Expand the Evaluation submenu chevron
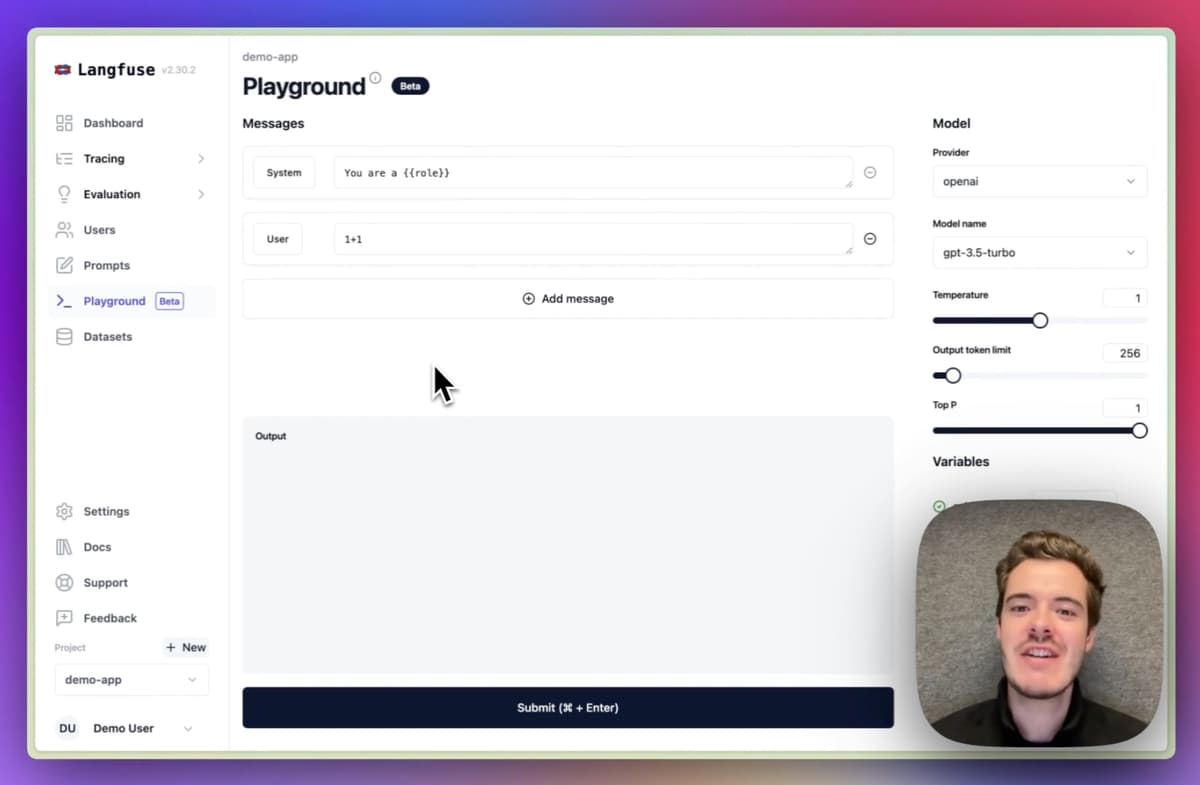 (201, 194)
